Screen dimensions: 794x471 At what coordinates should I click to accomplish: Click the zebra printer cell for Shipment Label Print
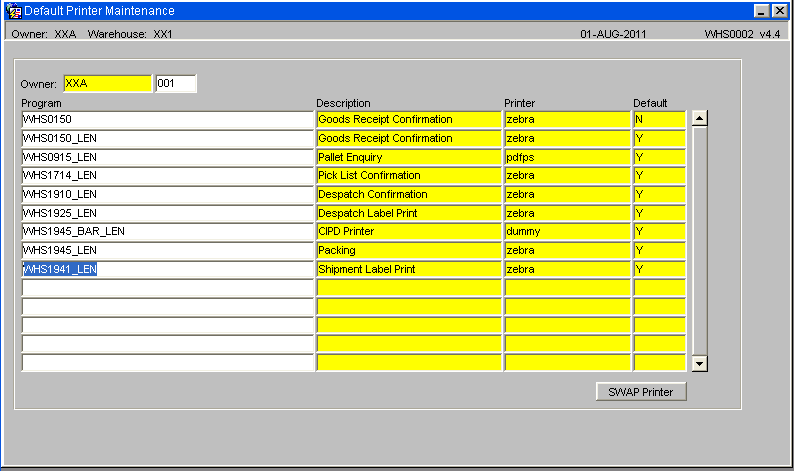pyautogui.click(x=567, y=269)
